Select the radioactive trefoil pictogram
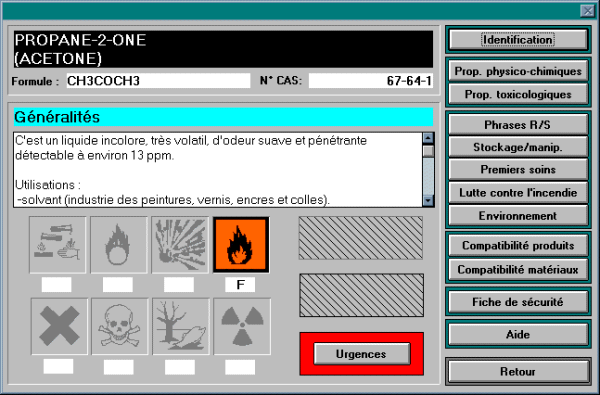600x395 pixels. [242, 327]
